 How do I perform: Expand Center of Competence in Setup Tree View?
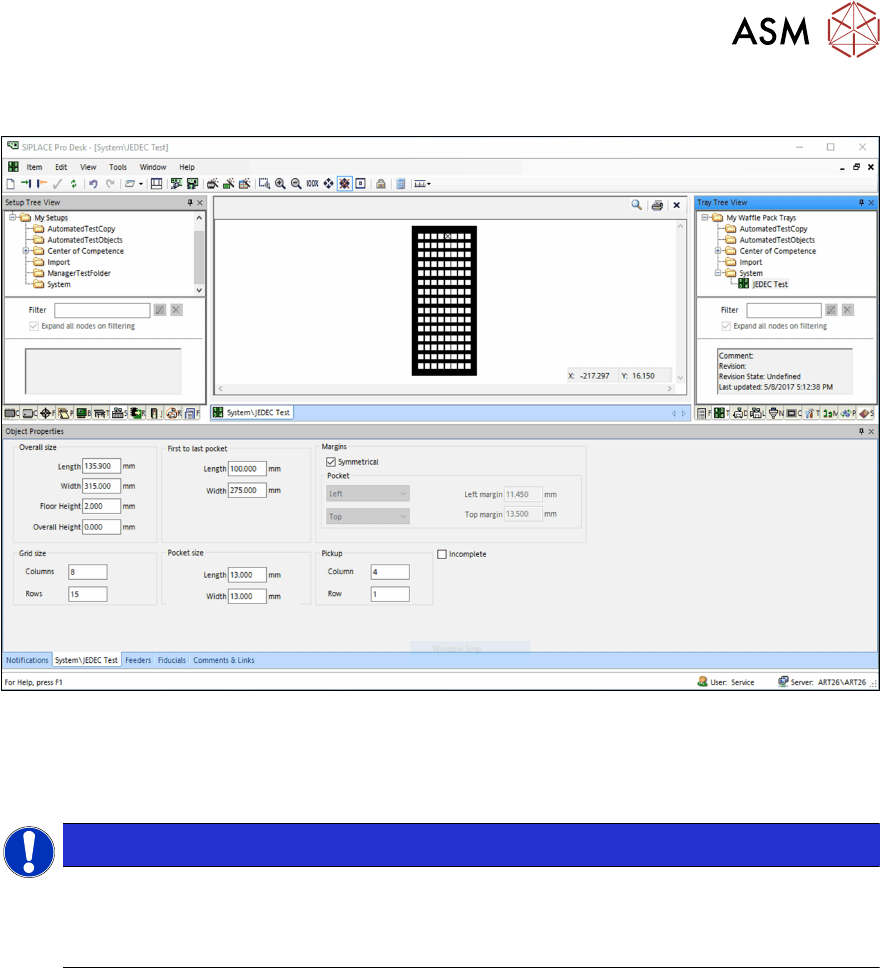click(x=26, y=251)
